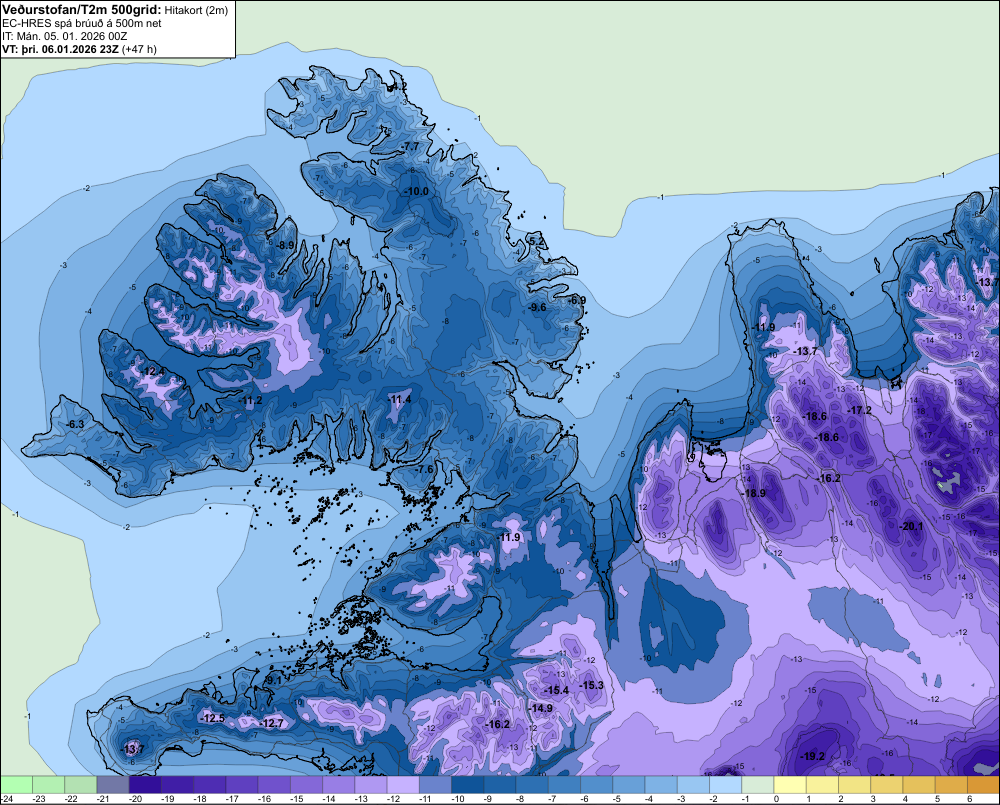The image size is (1000, 805).
Task: Click the -6.9 temperature value on map
Action: (577, 300)
